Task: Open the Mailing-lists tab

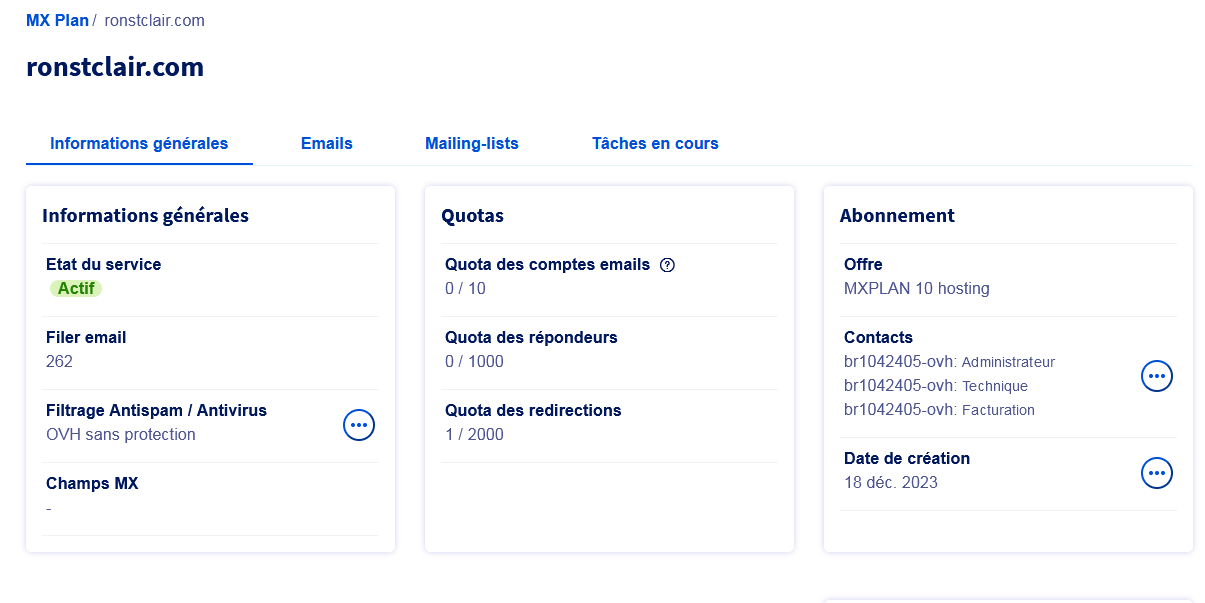Action: (472, 143)
